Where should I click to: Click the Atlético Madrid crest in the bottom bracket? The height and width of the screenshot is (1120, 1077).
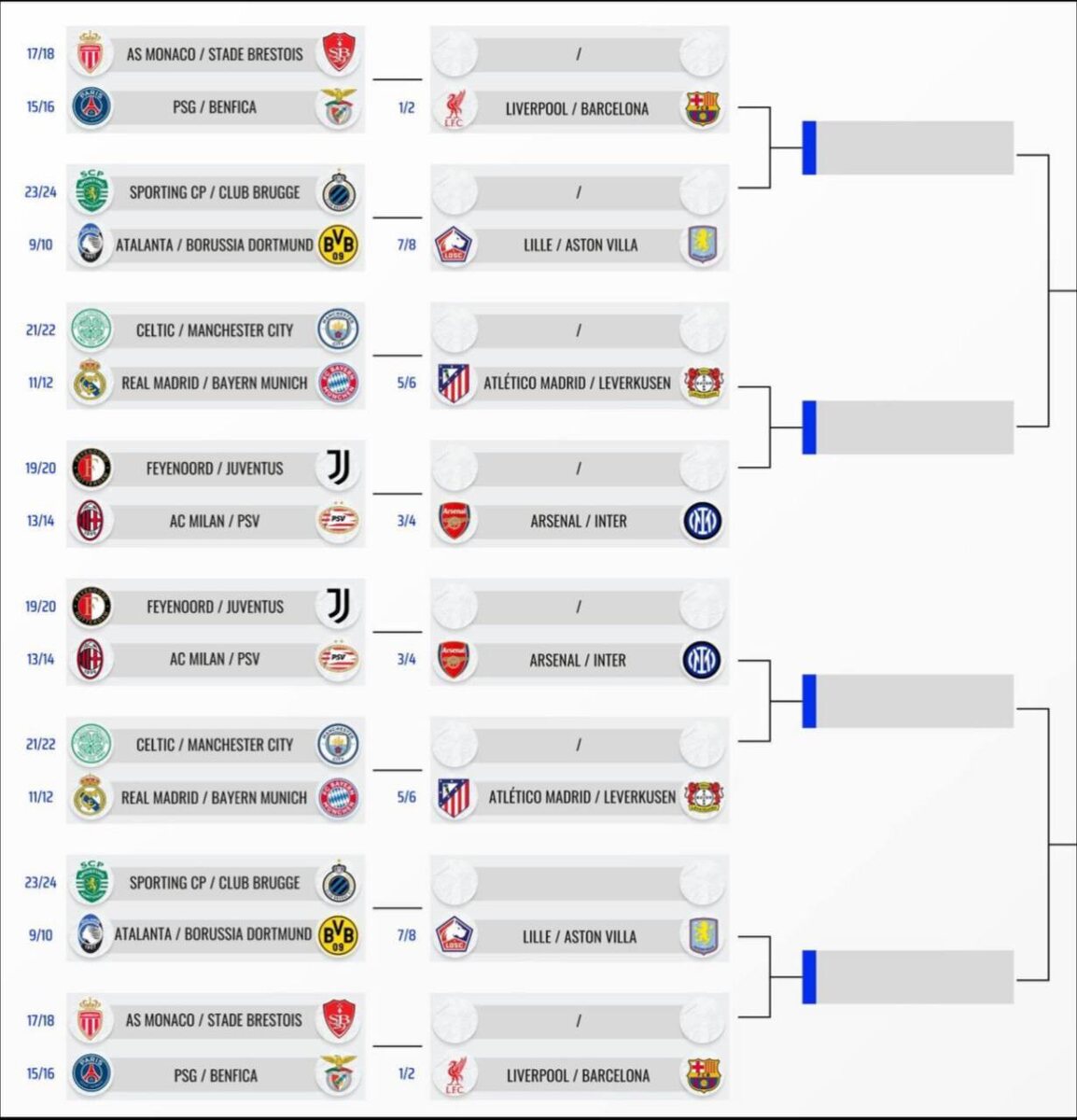point(455,798)
